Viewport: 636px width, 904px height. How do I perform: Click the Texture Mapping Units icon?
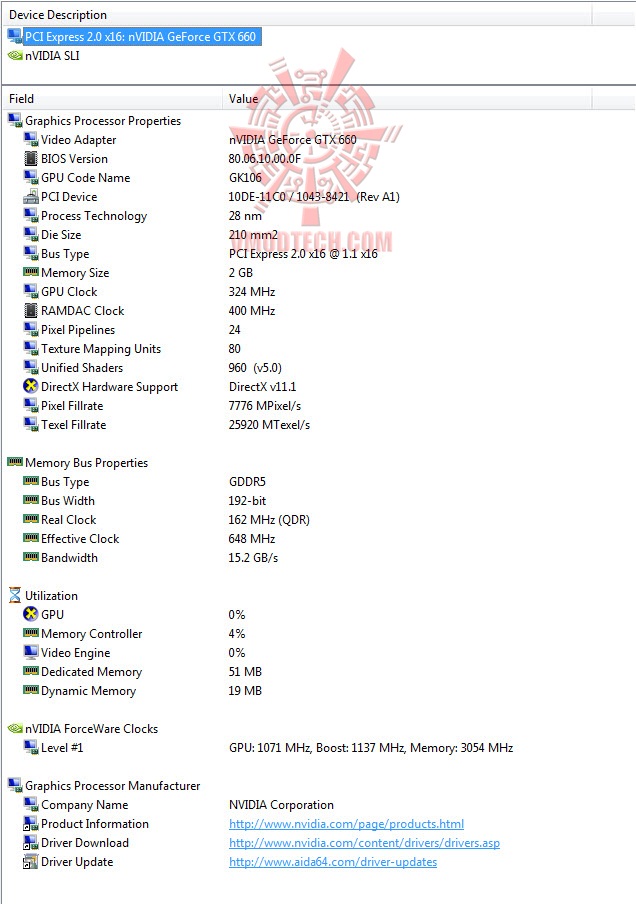[x=31, y=349]
